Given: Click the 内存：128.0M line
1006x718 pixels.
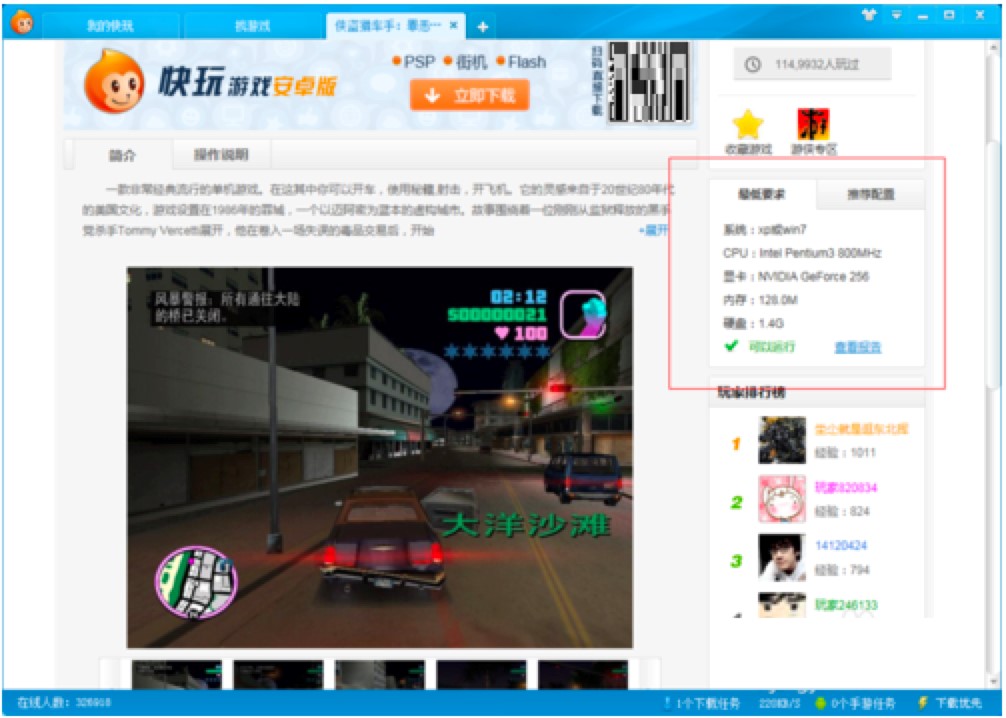Looking at the screenshot, I should click(760, 300).
